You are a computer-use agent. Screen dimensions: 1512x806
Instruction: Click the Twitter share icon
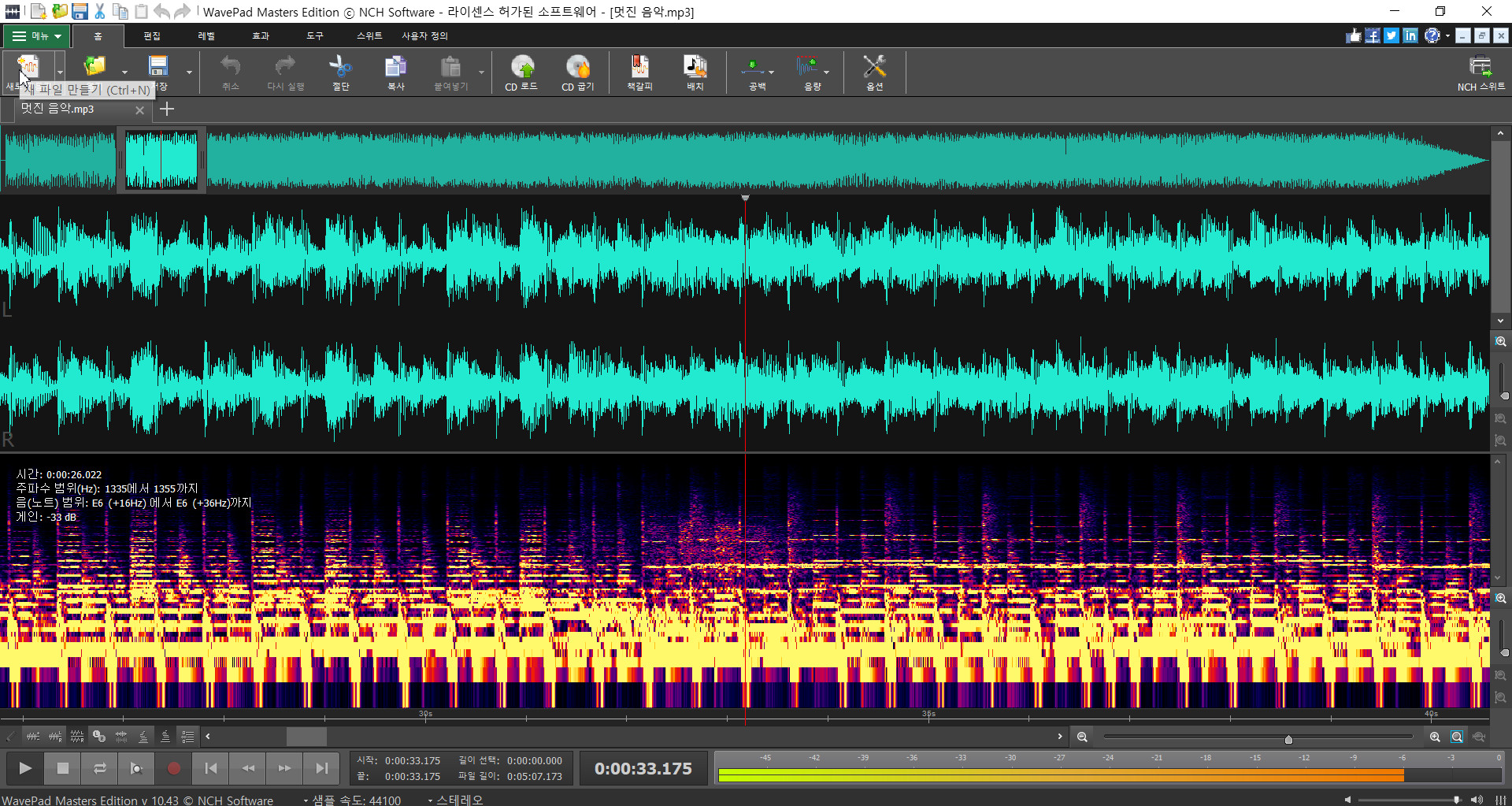click(x=1392, y=35)
